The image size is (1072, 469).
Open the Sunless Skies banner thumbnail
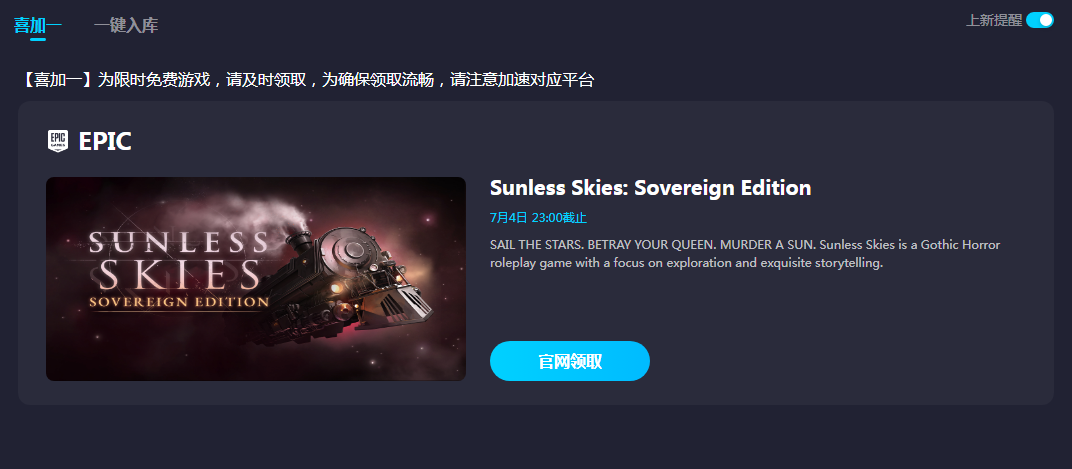pos(256,279)
